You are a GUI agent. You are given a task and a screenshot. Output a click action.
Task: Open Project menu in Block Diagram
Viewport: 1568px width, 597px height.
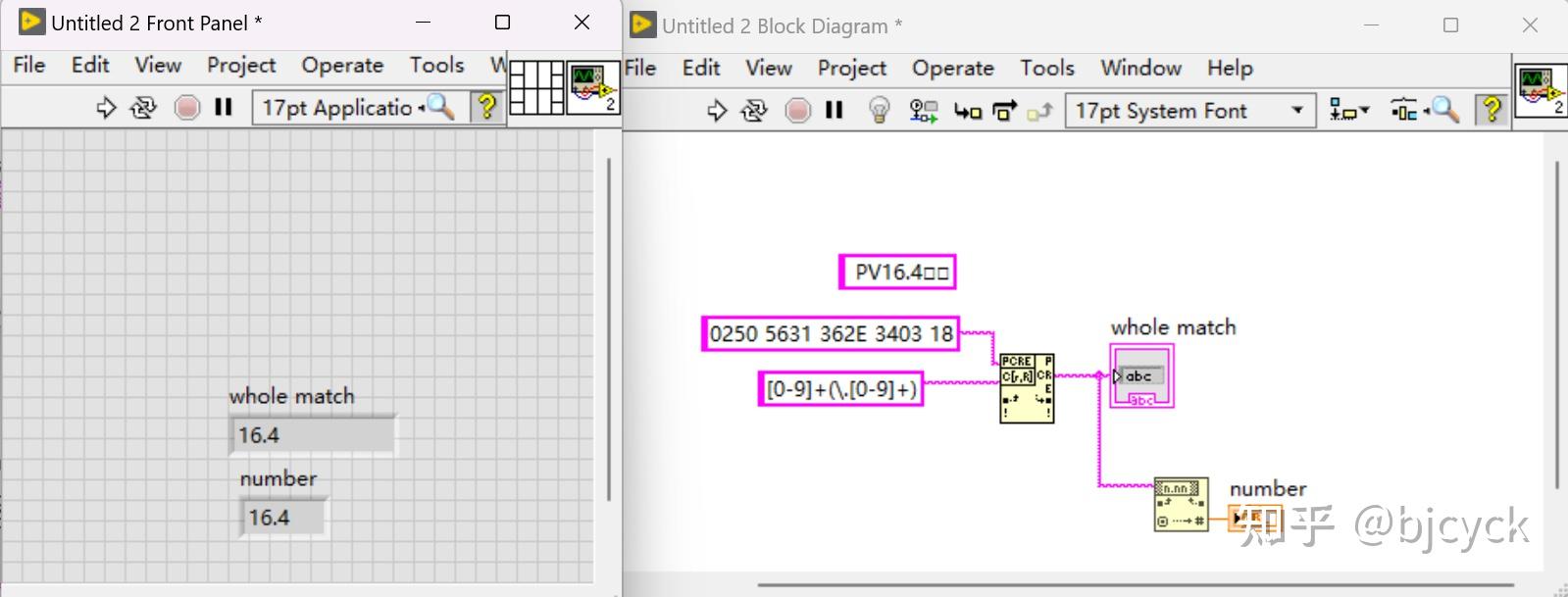point(852,68)
